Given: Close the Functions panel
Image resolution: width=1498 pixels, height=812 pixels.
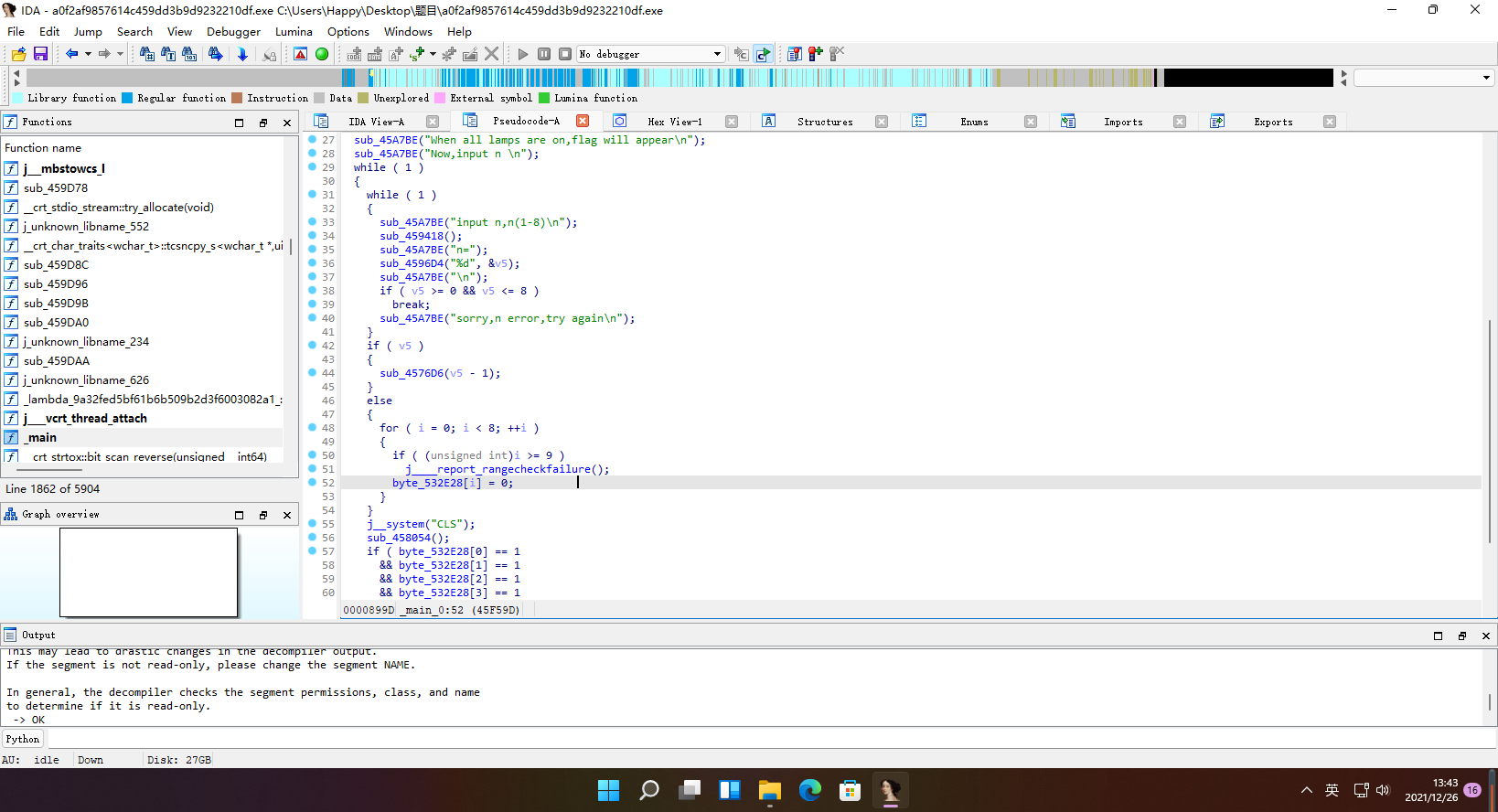Looking at the screenshot, I should (x=287, y=123).
